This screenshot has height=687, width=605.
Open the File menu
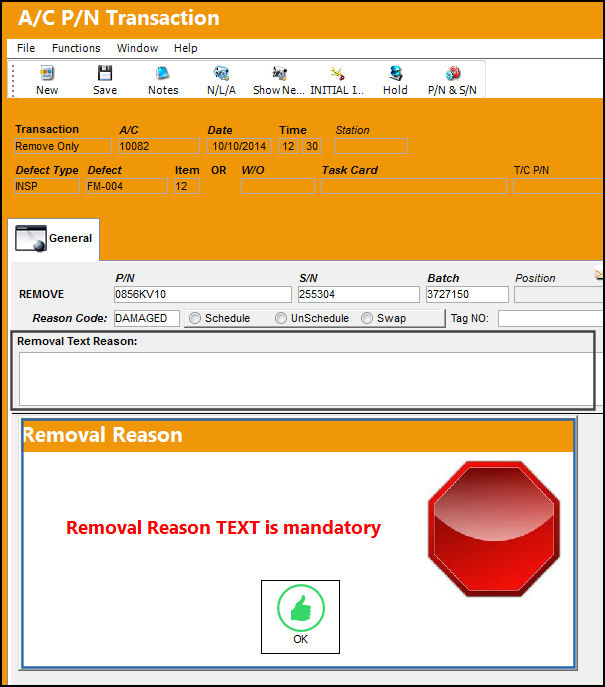(x=26, y=48)
